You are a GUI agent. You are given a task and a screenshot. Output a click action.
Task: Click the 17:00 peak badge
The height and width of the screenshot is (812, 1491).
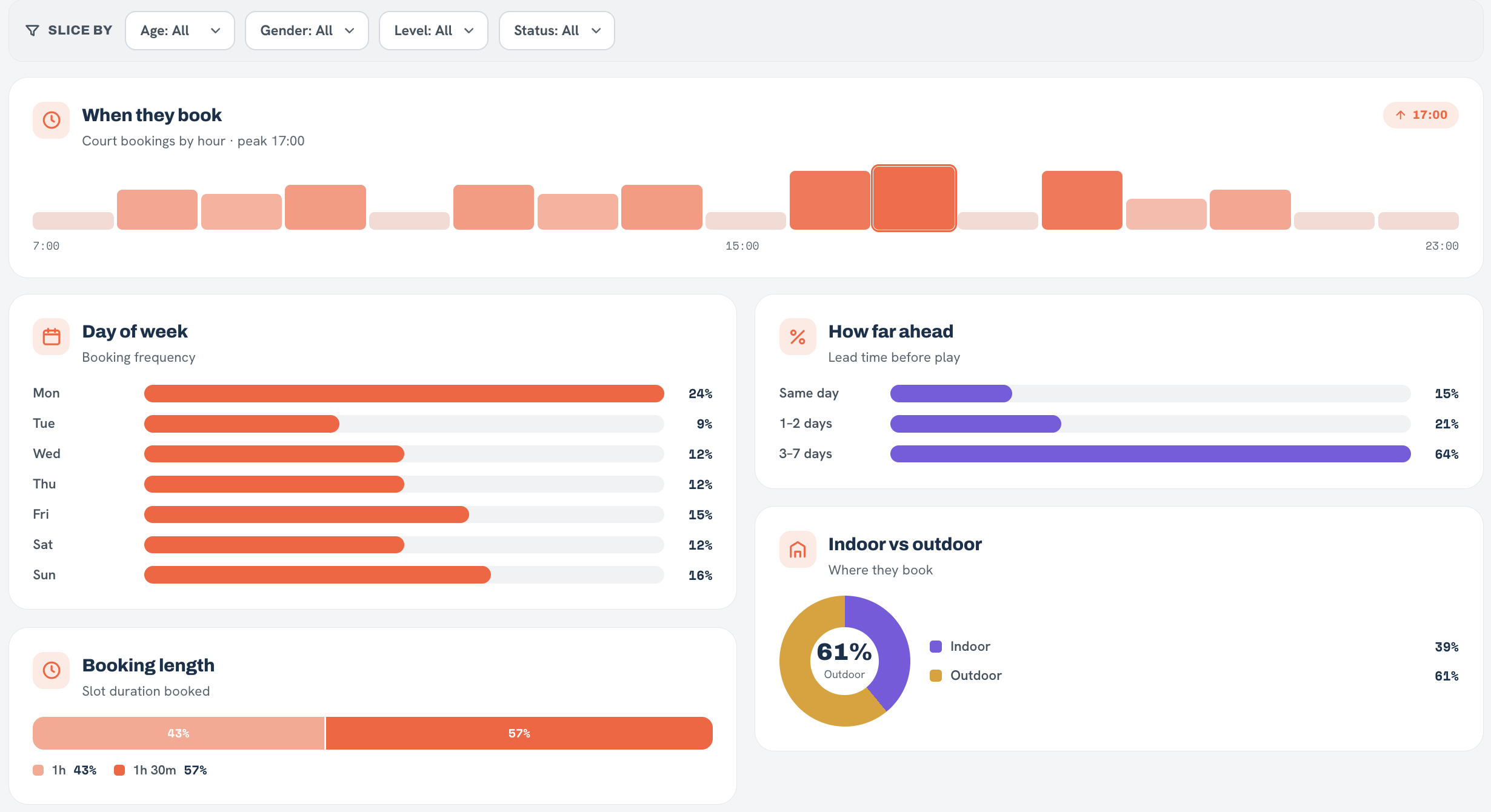point(1421,115)
